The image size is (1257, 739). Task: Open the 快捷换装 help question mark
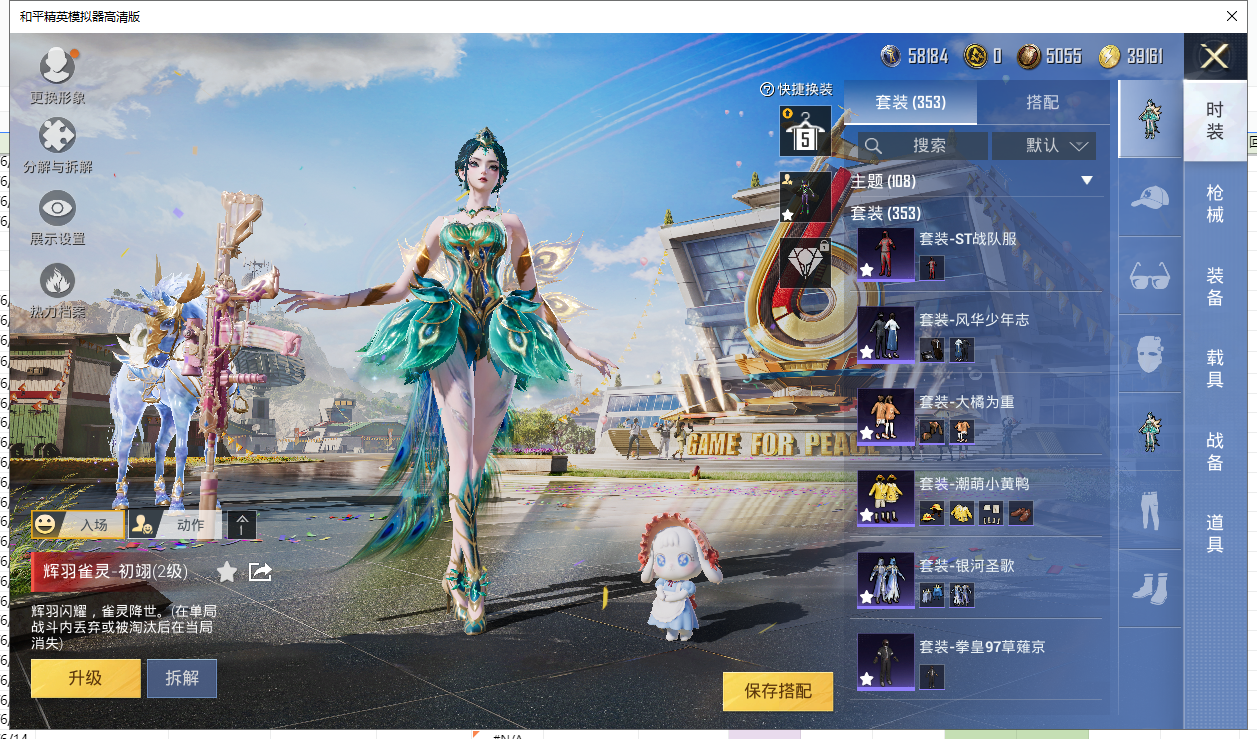pyautogui.click(x=767, y=90)
